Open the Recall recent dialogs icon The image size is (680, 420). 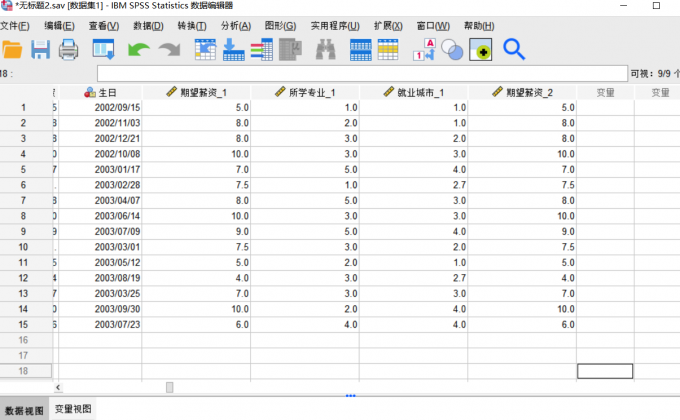tap(103, 48)
